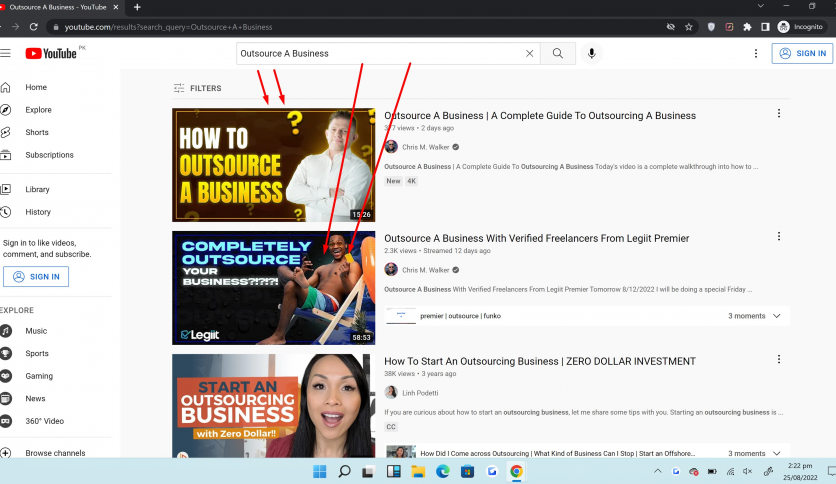Click the premier | outsource | funko moments text
Image resolution: width=836 pixels, height=484 pixels.
pos(461,316)
